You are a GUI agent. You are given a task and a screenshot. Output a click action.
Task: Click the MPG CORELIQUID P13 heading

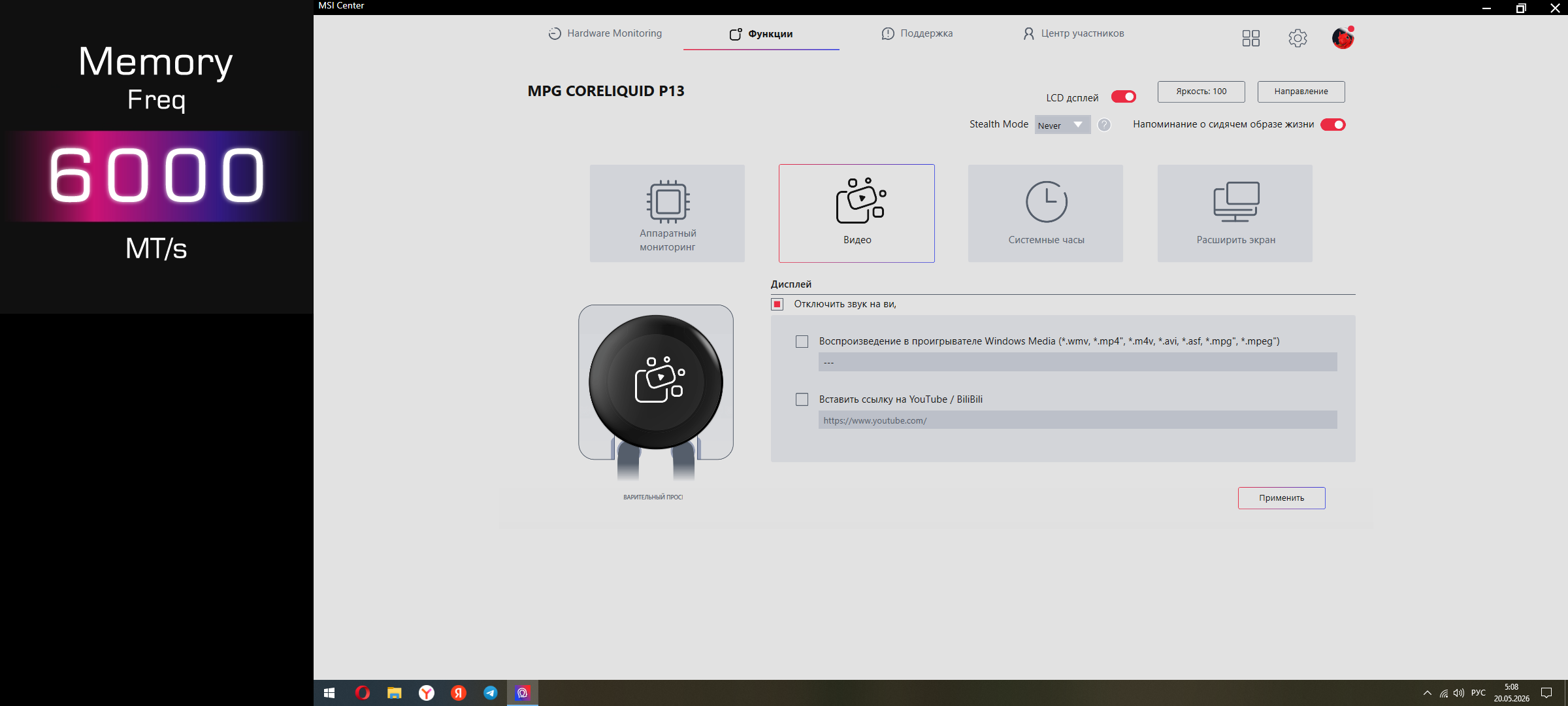point(606,91)
